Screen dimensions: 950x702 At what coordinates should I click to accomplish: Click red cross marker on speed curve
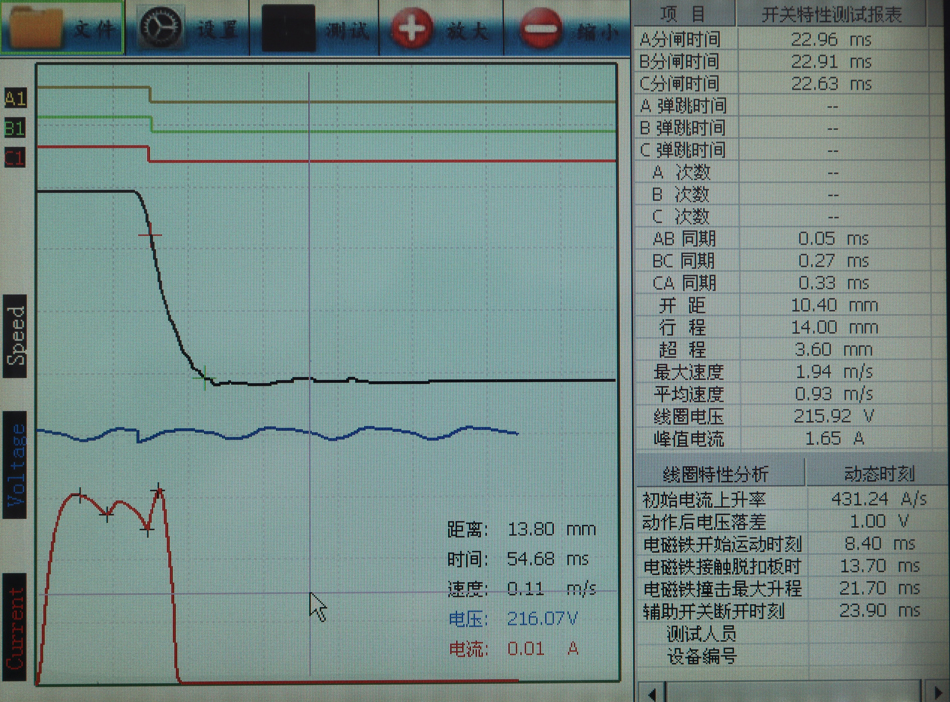[150, 235]
